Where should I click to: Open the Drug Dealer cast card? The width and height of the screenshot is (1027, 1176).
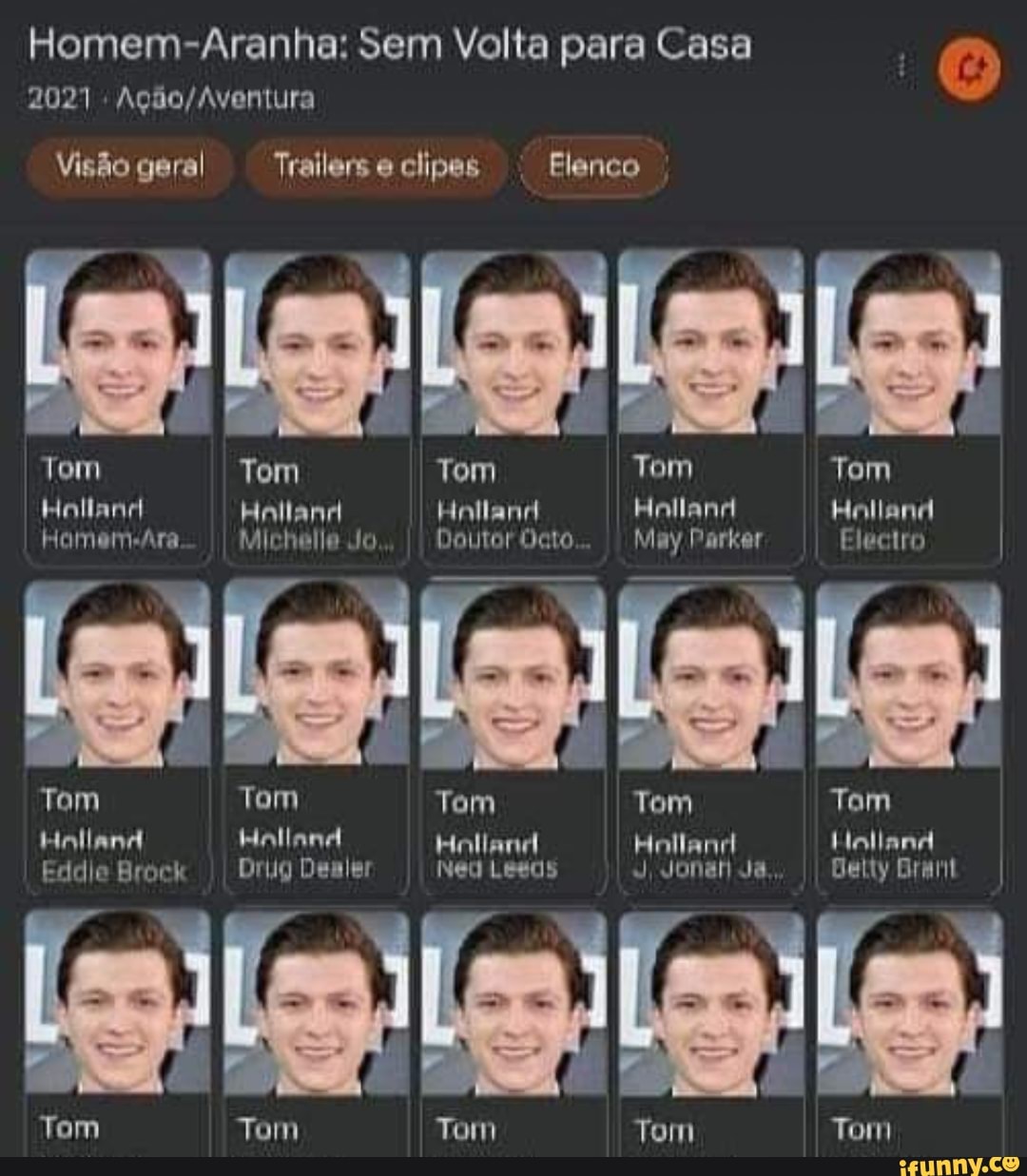[x=317, y=738]
